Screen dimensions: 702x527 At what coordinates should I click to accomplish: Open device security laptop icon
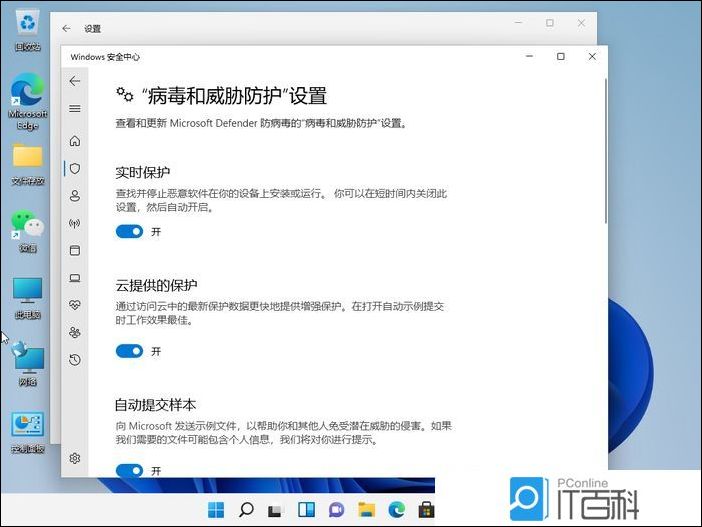pos(75,278)
